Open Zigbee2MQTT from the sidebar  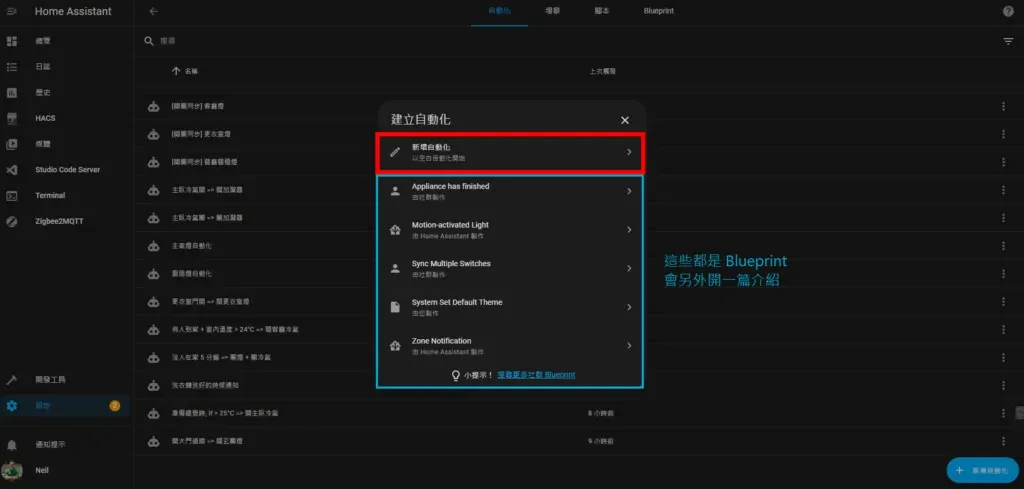58,221
